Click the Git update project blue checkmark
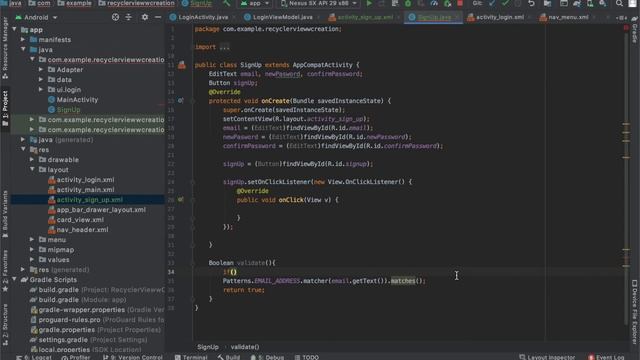This screenshot has width=640, height=360. (x=492, y=3)
